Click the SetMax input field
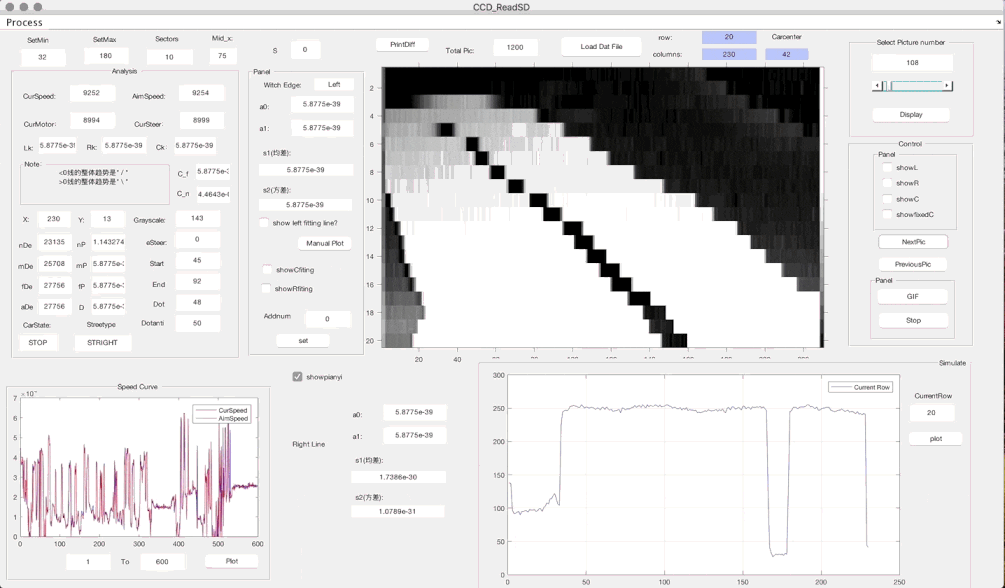This screenshot has width=1005, height=588. (x=106, y=56)
